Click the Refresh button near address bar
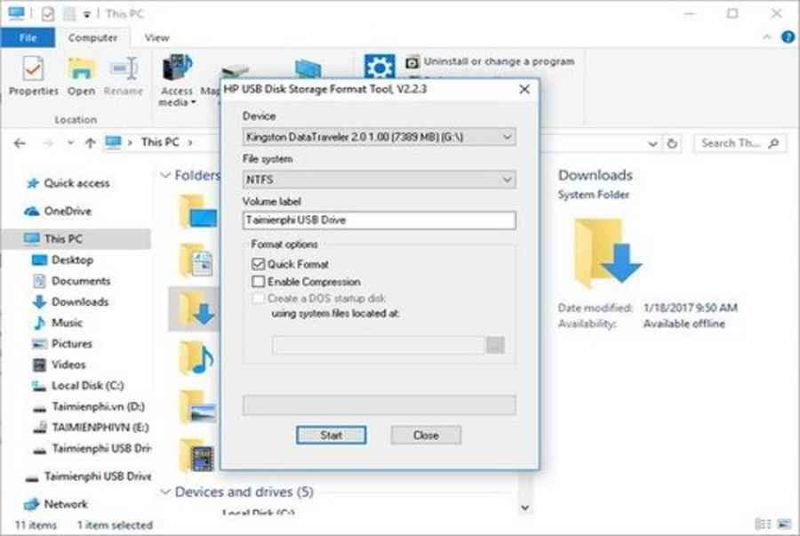This screenshot has height=536, width=800. (672, 144)
